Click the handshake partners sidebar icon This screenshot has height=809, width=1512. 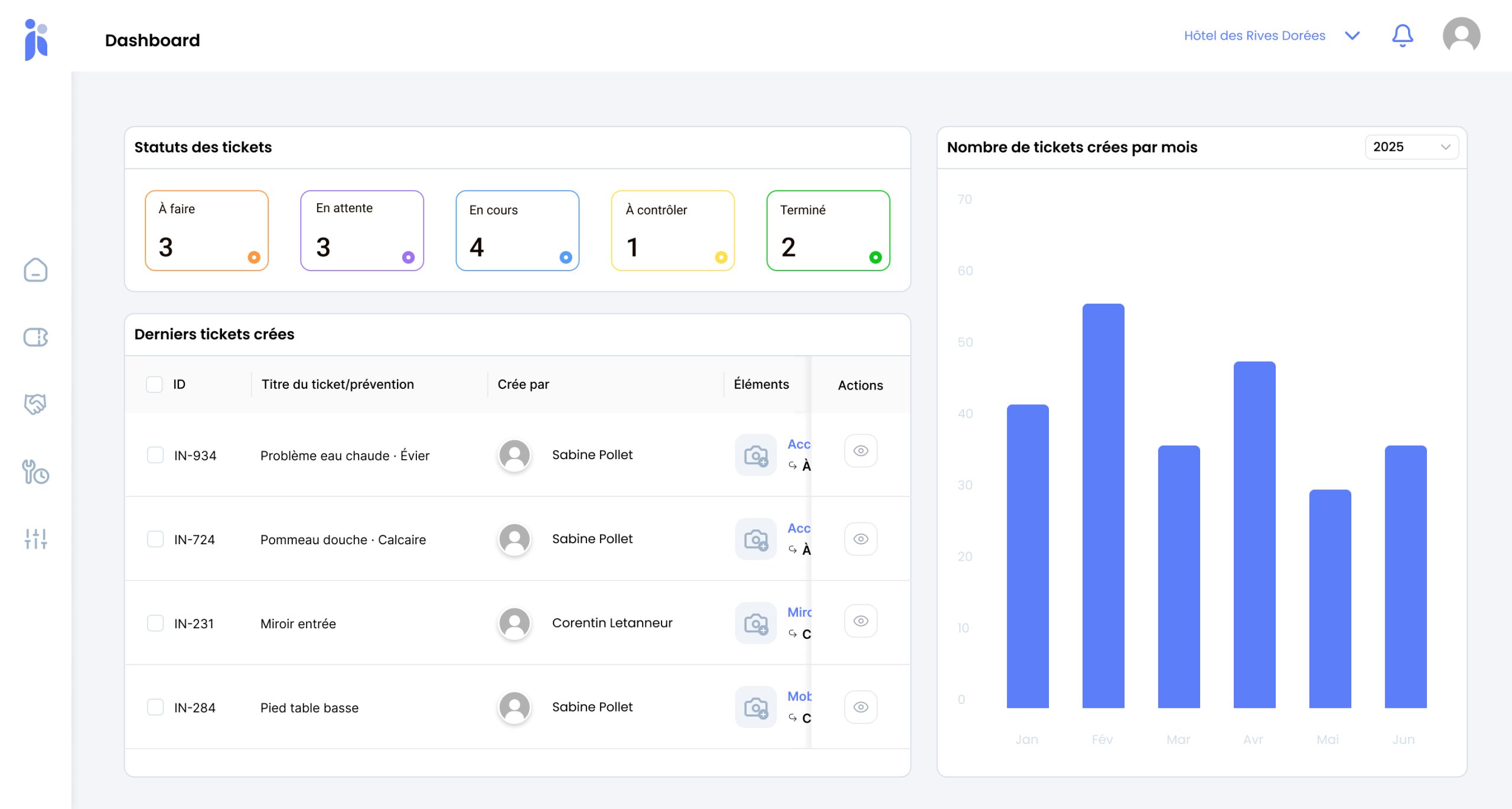point(35,404)
